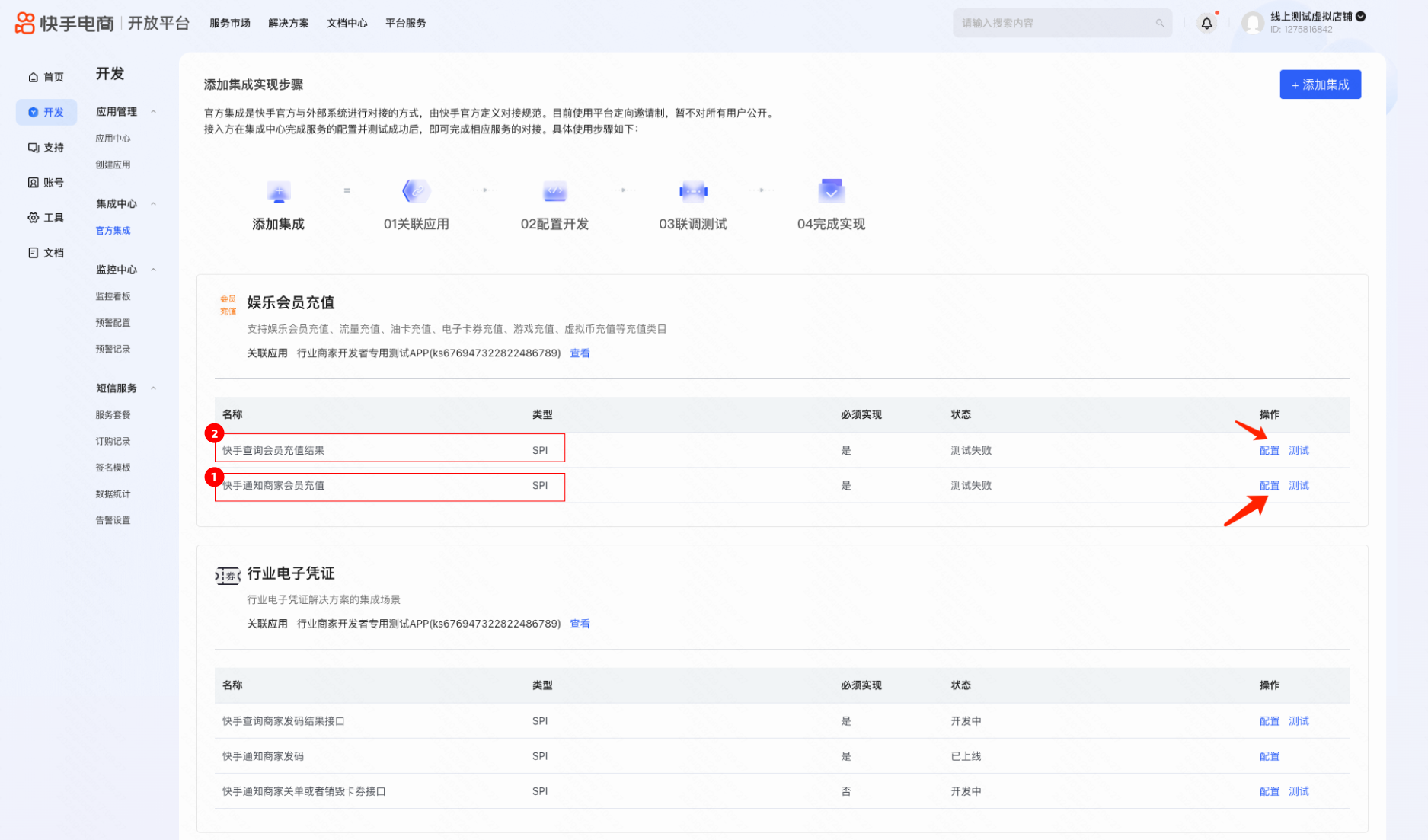Image resolution: width=1428 pixels, height=840 pixels.
Task: Open 数据统计 under 短信服务
Action: [113, 494]
